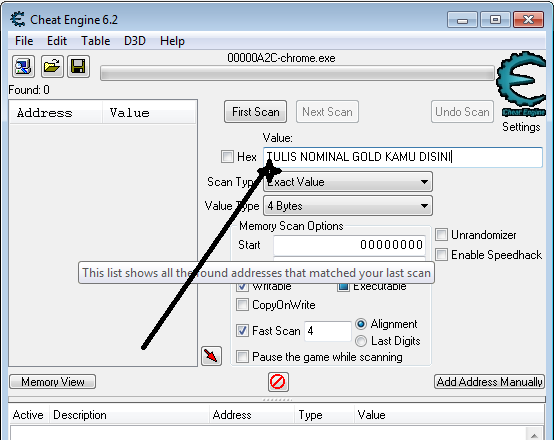Viewport: 554px width, 440px height.
Task: Click the Fast Scan alignment value field
Action: (x=328, y=331)
